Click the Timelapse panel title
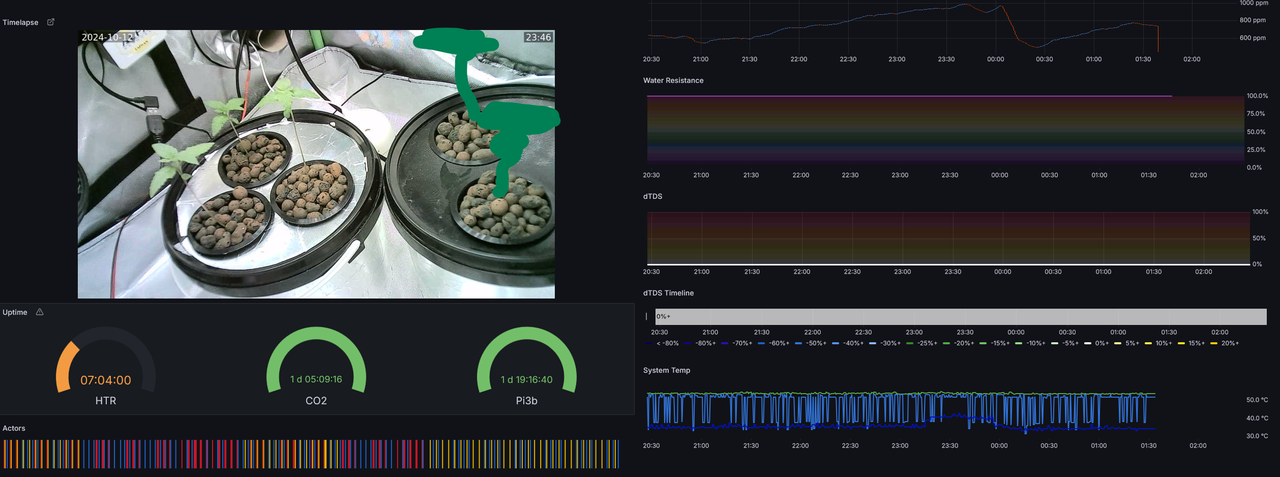The image size is (1280, 477). (x=21, y=22)
